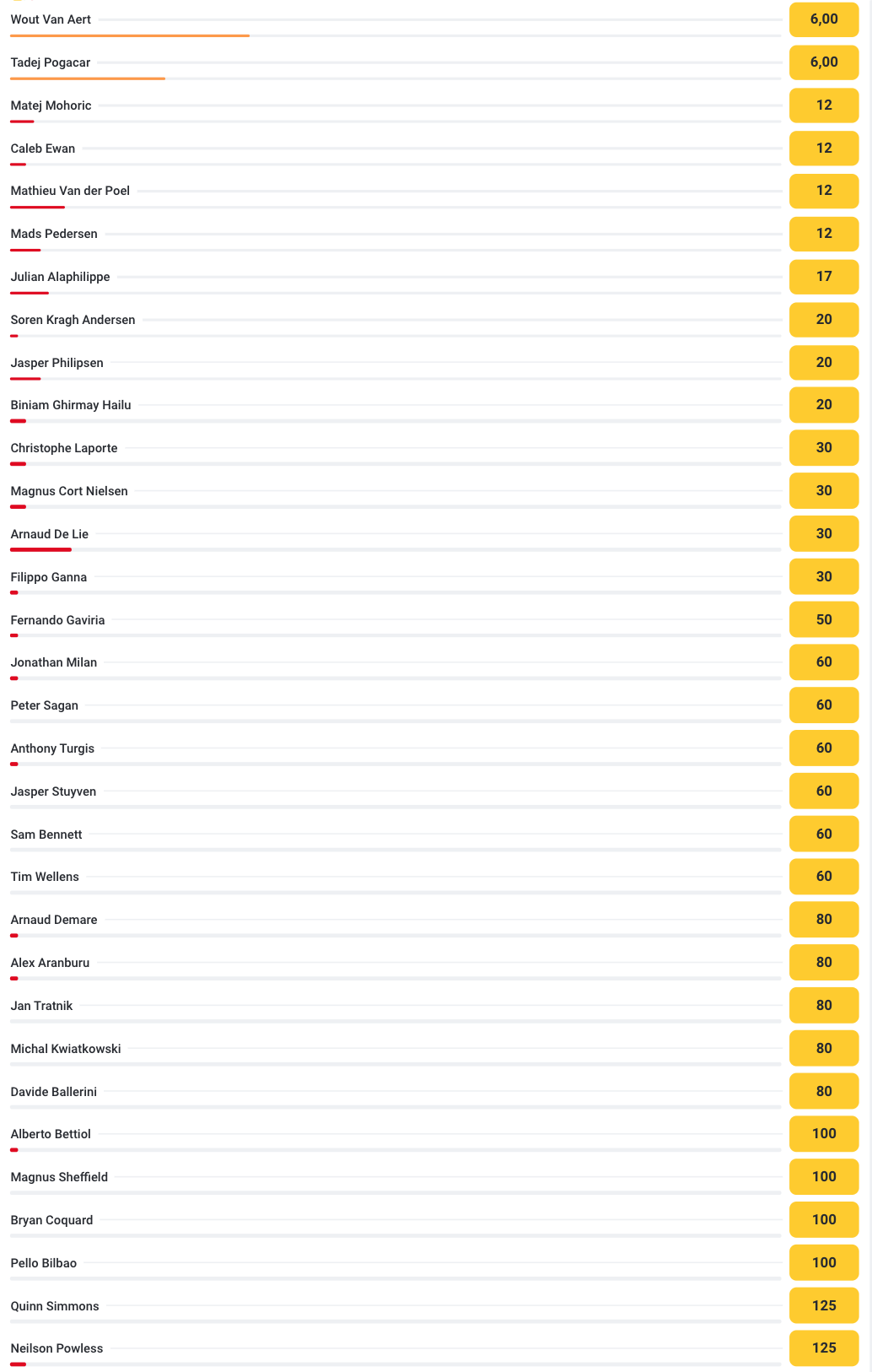Open the rider name Caleb Ewan

point(43,149)
